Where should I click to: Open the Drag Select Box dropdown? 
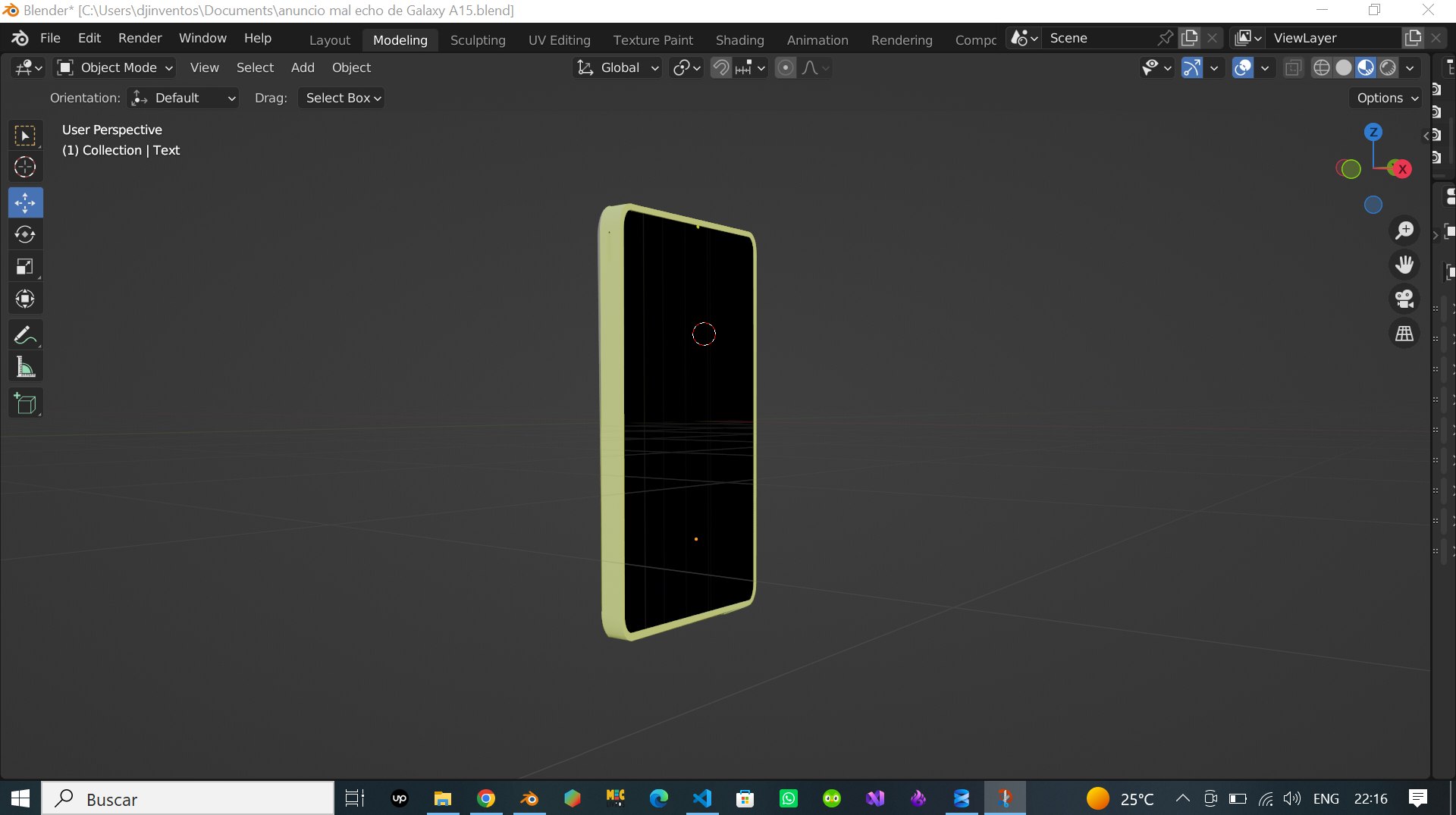(x=342, y=98)
